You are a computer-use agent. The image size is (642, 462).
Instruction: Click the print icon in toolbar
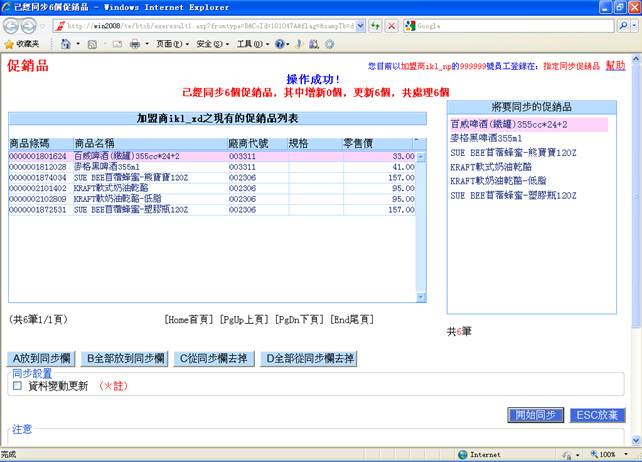pos(135,44)
